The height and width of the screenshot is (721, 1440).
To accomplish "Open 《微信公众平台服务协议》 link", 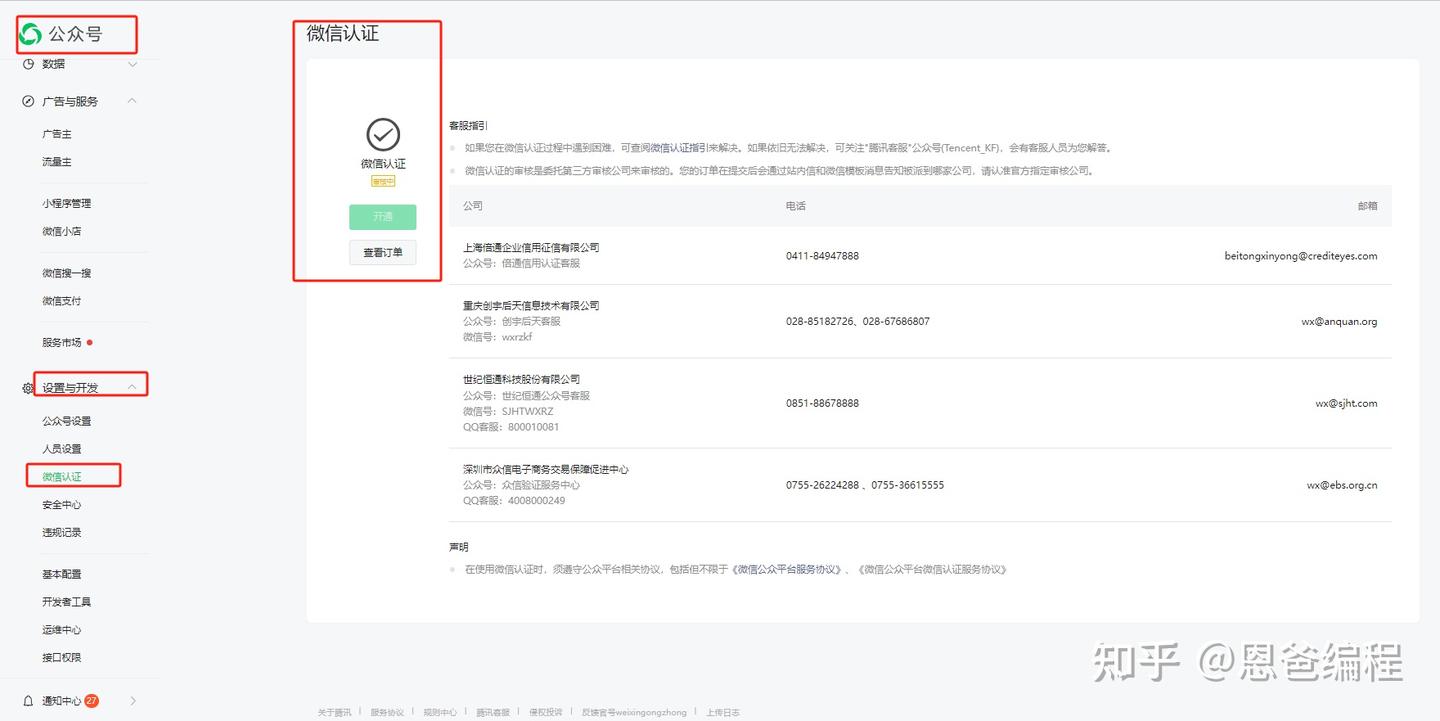I will (787, 570).
